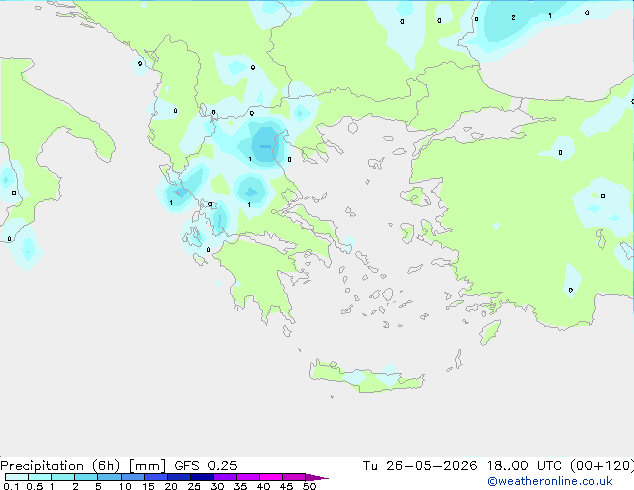This screenshot has width=634, height=490.
Task: Click the 0.5–1 mm legend swatch
Action: (x=40, y=477)
